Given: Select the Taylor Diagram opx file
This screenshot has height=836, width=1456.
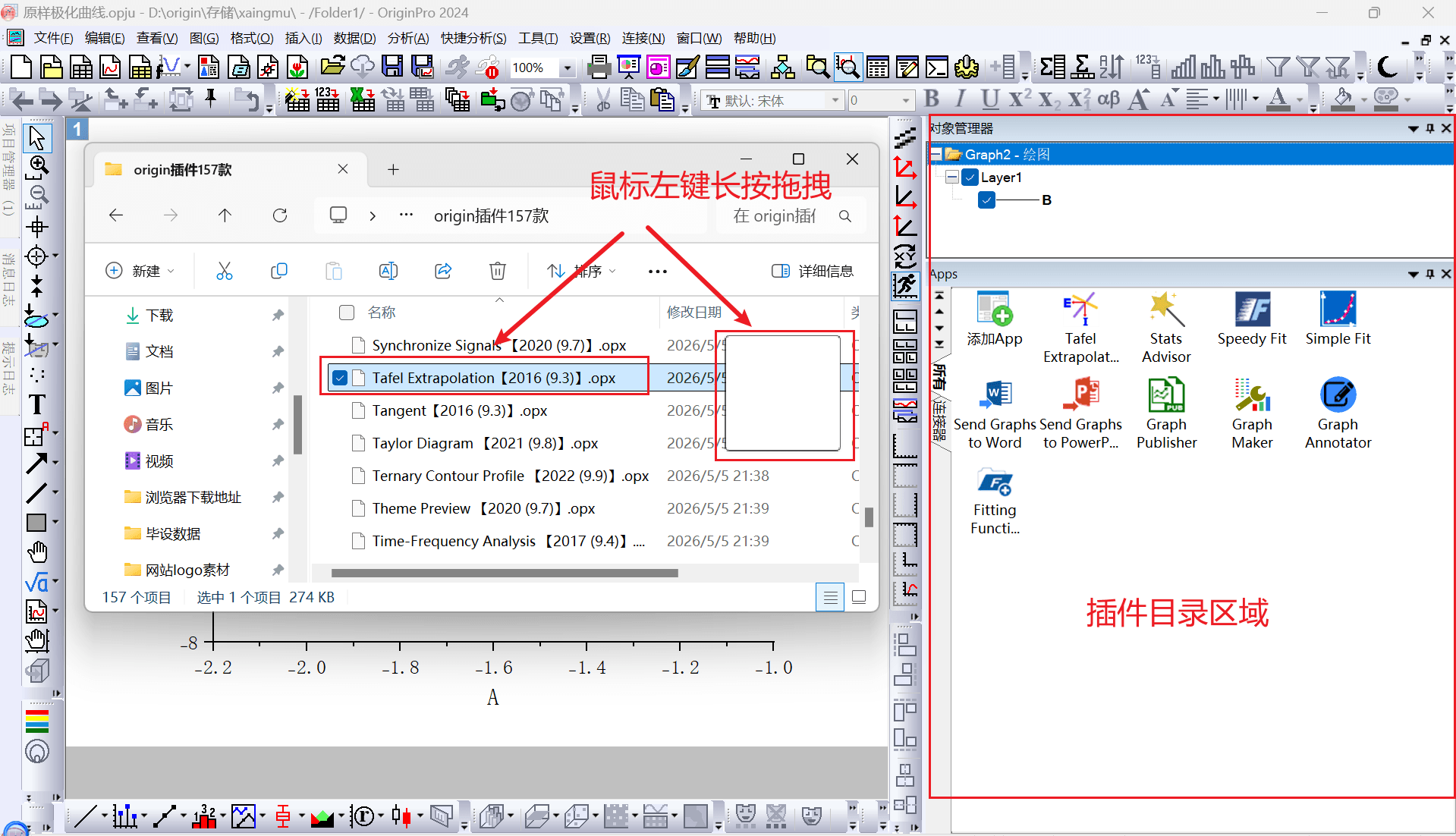Looking at the screenshot, I should [485, 443].
